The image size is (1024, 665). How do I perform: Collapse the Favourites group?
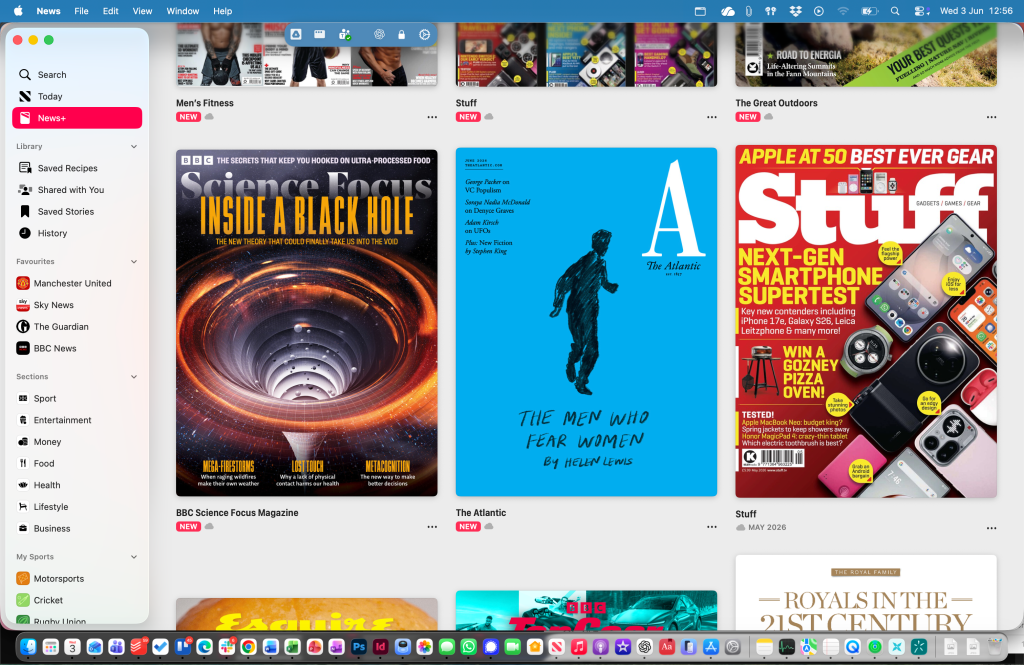click(134, 261)
